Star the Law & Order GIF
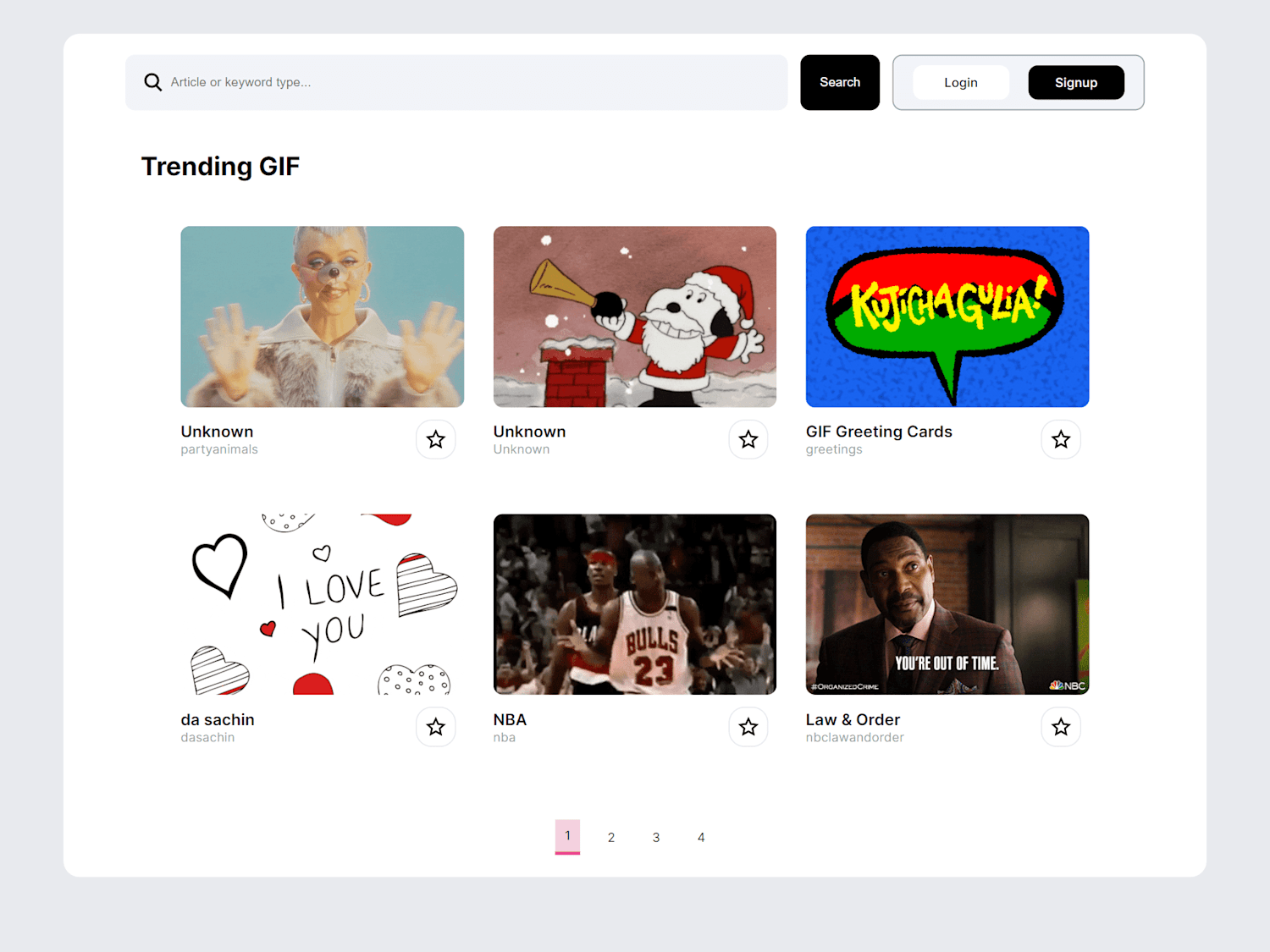This screenshot has height=952, width=1270. pos(1060,727)
